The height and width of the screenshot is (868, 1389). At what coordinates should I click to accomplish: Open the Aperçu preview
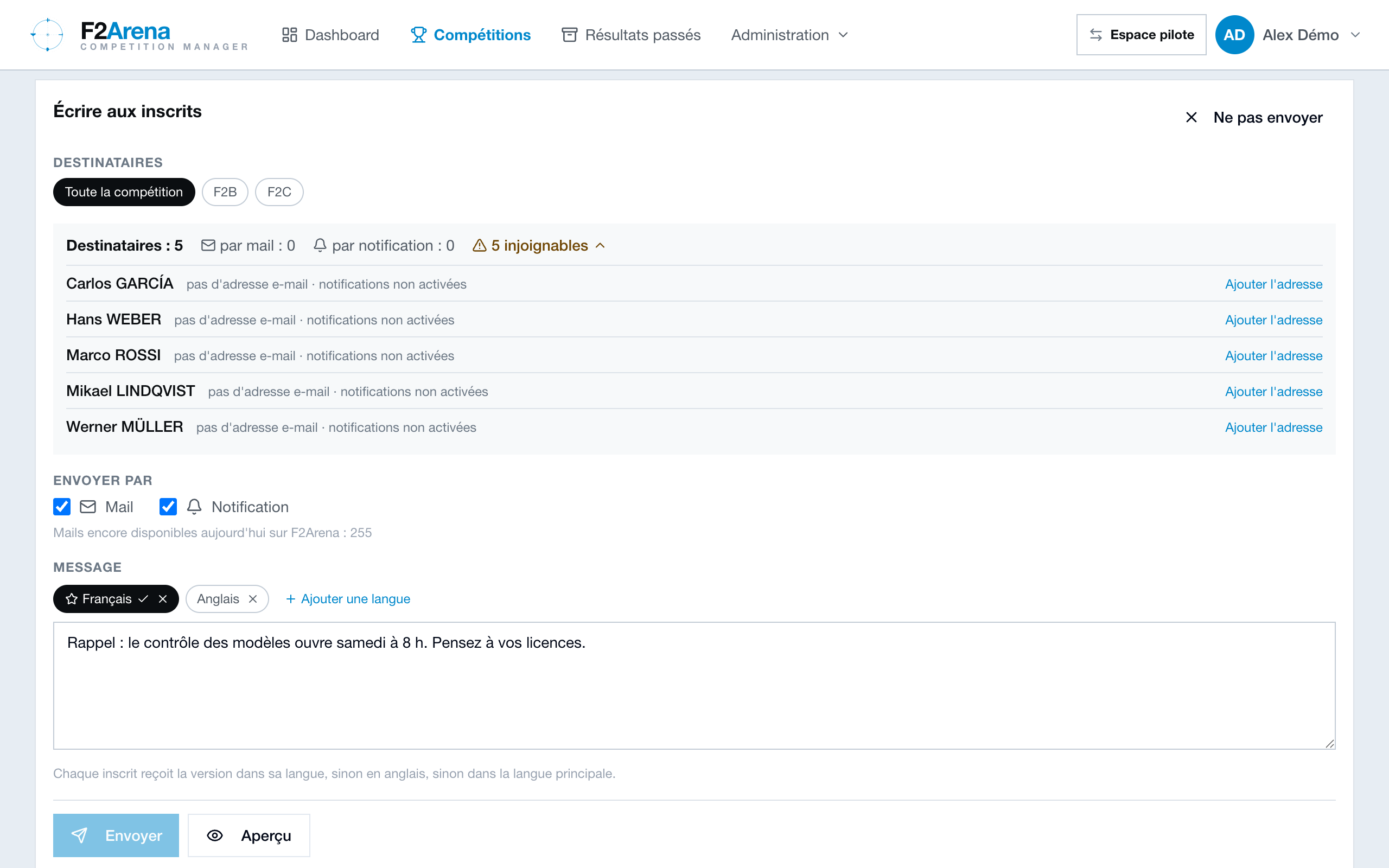coord(249,835)
